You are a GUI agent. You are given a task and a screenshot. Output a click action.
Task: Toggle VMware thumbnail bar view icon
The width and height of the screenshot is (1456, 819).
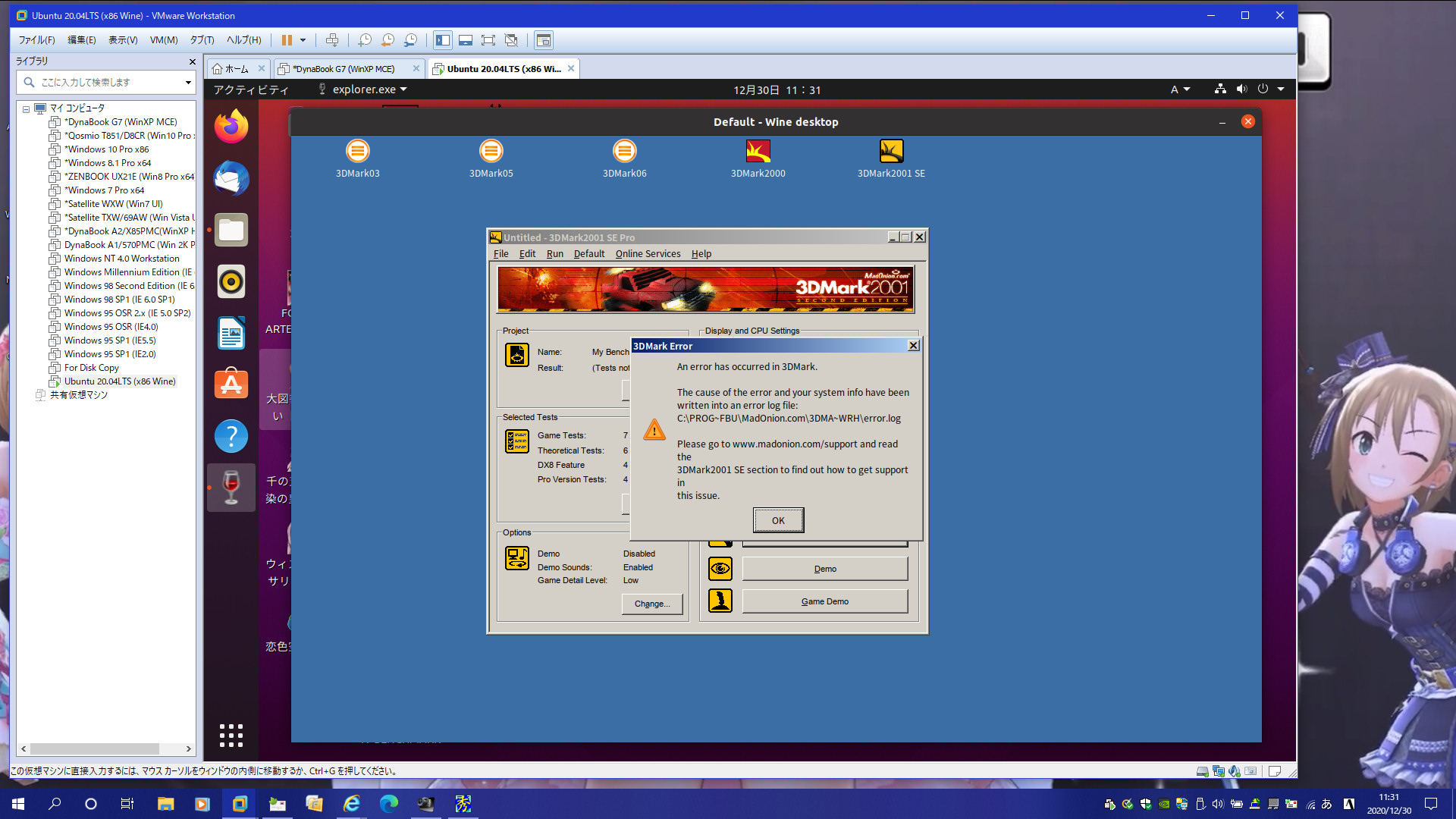(x=466, y=40)
